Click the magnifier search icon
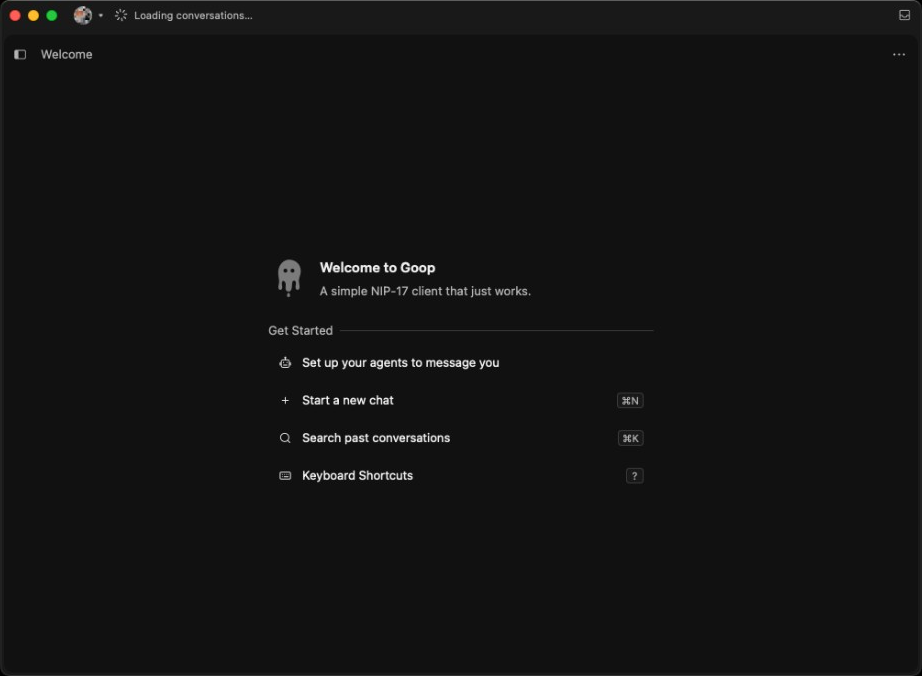Image resolution: width=922 pixels, height=676 pixels. point(285,438)
